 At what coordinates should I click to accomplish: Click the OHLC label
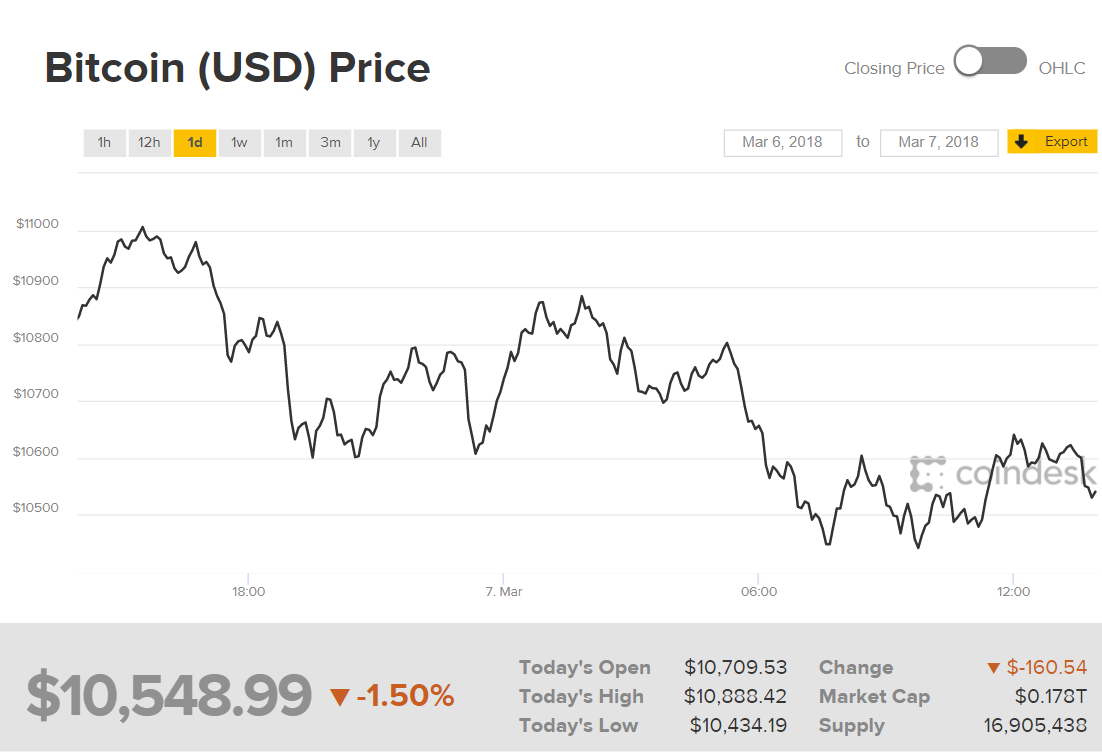(x=1062, y=69)
